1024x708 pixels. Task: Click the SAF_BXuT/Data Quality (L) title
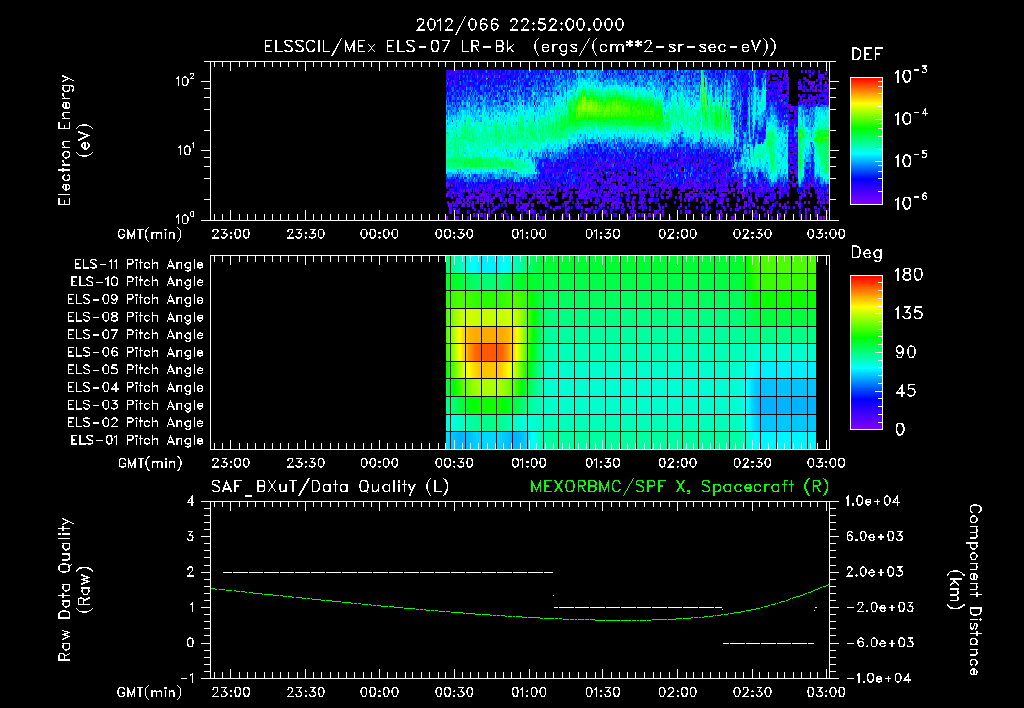pyautogui.click(x=330, y=487)
